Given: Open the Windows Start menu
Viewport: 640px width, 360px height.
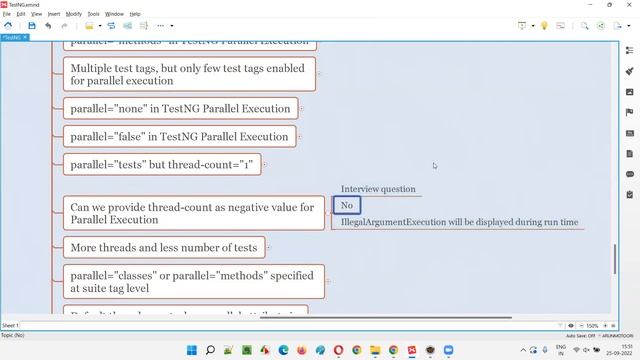Looking at the screenshot, I should 191,350.
